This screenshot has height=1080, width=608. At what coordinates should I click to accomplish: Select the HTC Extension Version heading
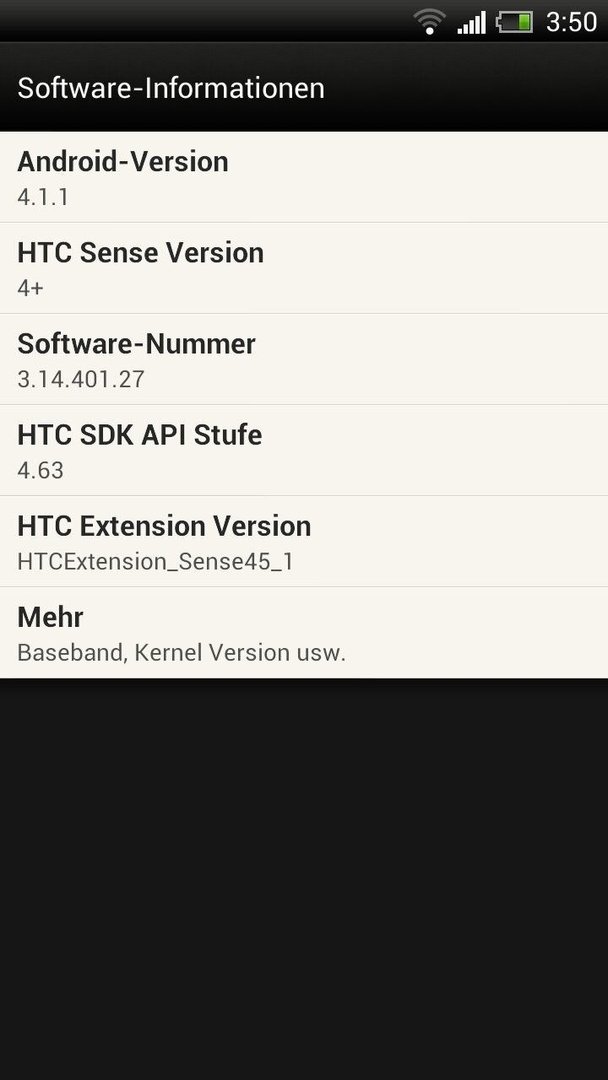(x=164, y=526)
